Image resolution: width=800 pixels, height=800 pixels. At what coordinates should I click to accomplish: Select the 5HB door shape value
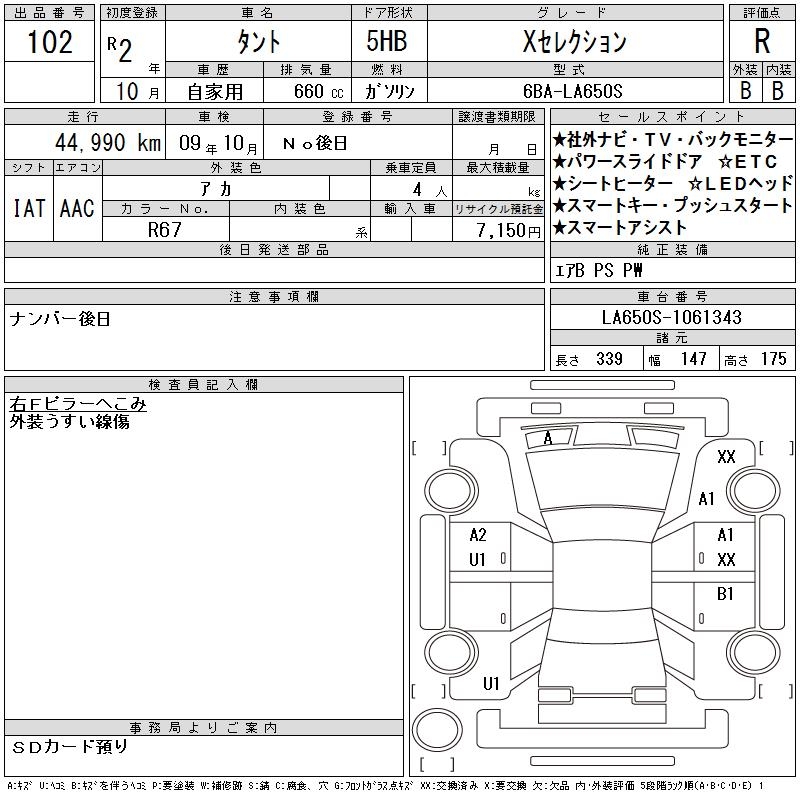(387, 41)
